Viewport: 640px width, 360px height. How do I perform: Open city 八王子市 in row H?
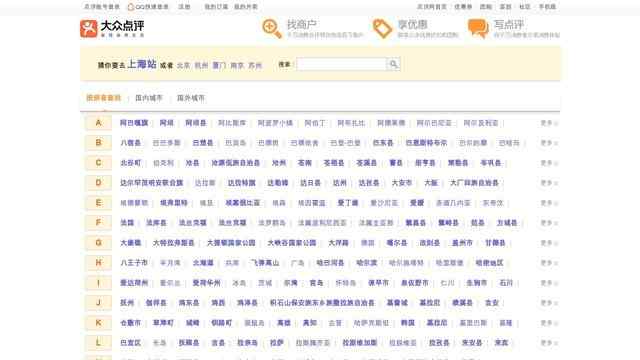tap(134, 263)
